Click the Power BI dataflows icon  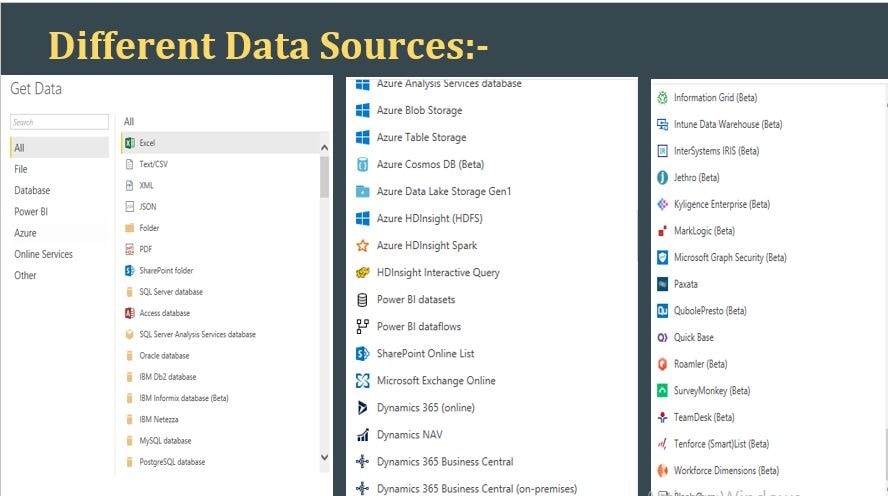coord(362,327)
